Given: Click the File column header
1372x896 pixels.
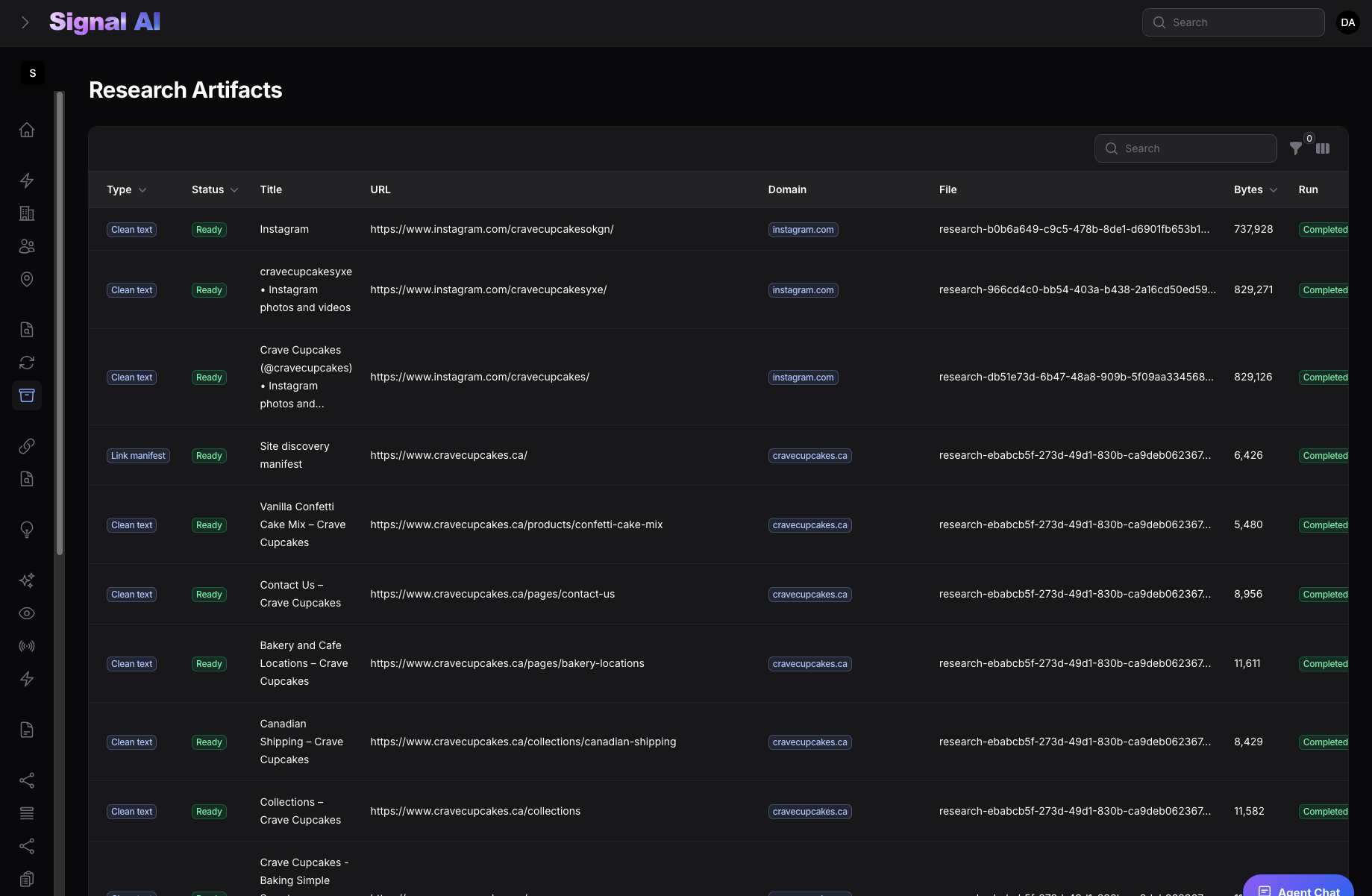Looking at the screenshot, I should pyautogui.click(x=947, y=189).
